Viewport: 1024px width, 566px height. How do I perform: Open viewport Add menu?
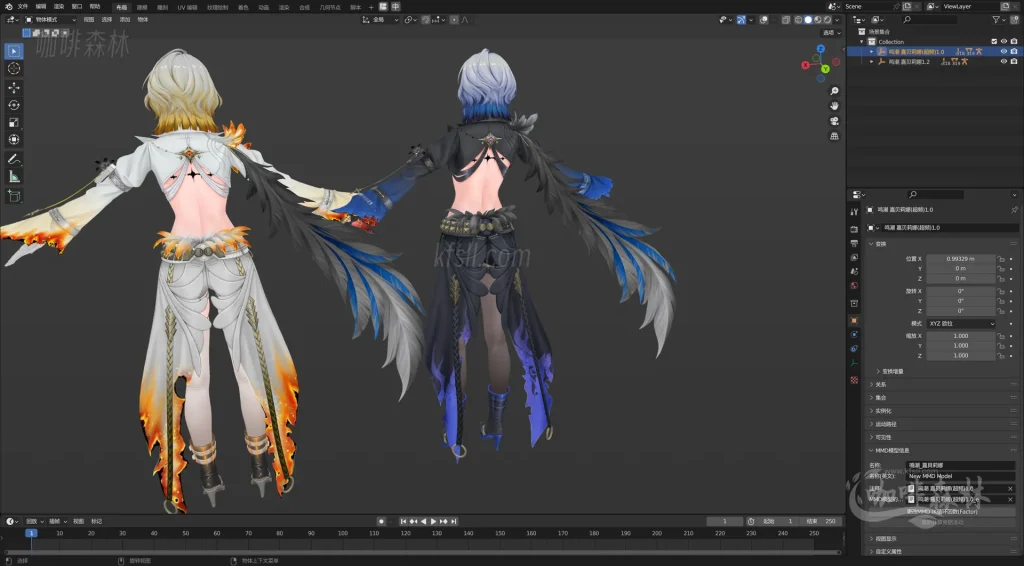pos(125,20)
